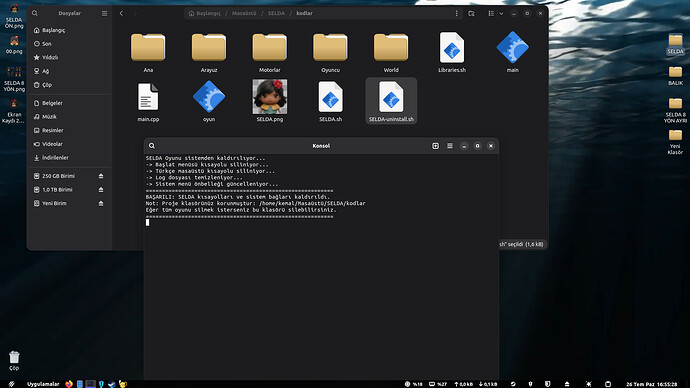This screenshot has width=690, height=388.
Task: Open the SELDA 8 YÖN AYRI desktop folder
Action: [675, 110]
